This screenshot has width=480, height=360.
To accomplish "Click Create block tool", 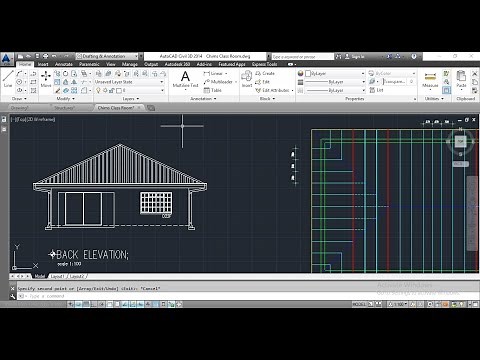I will point(265,73).
